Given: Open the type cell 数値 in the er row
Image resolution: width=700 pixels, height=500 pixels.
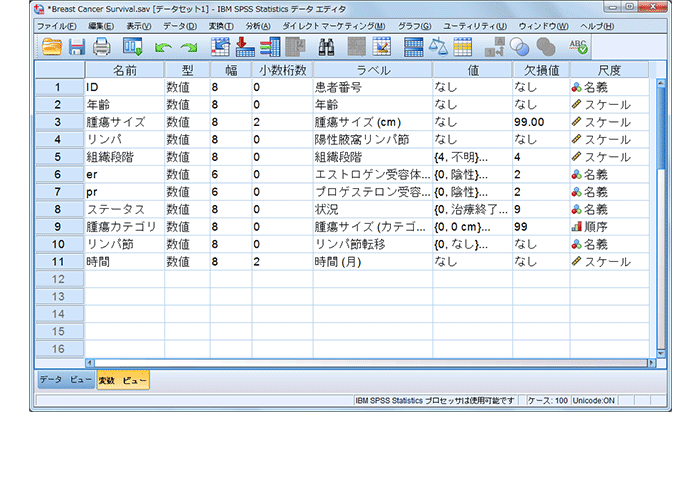Looking at the screenshot, I should pyautogui.click(x=188, y=175).
